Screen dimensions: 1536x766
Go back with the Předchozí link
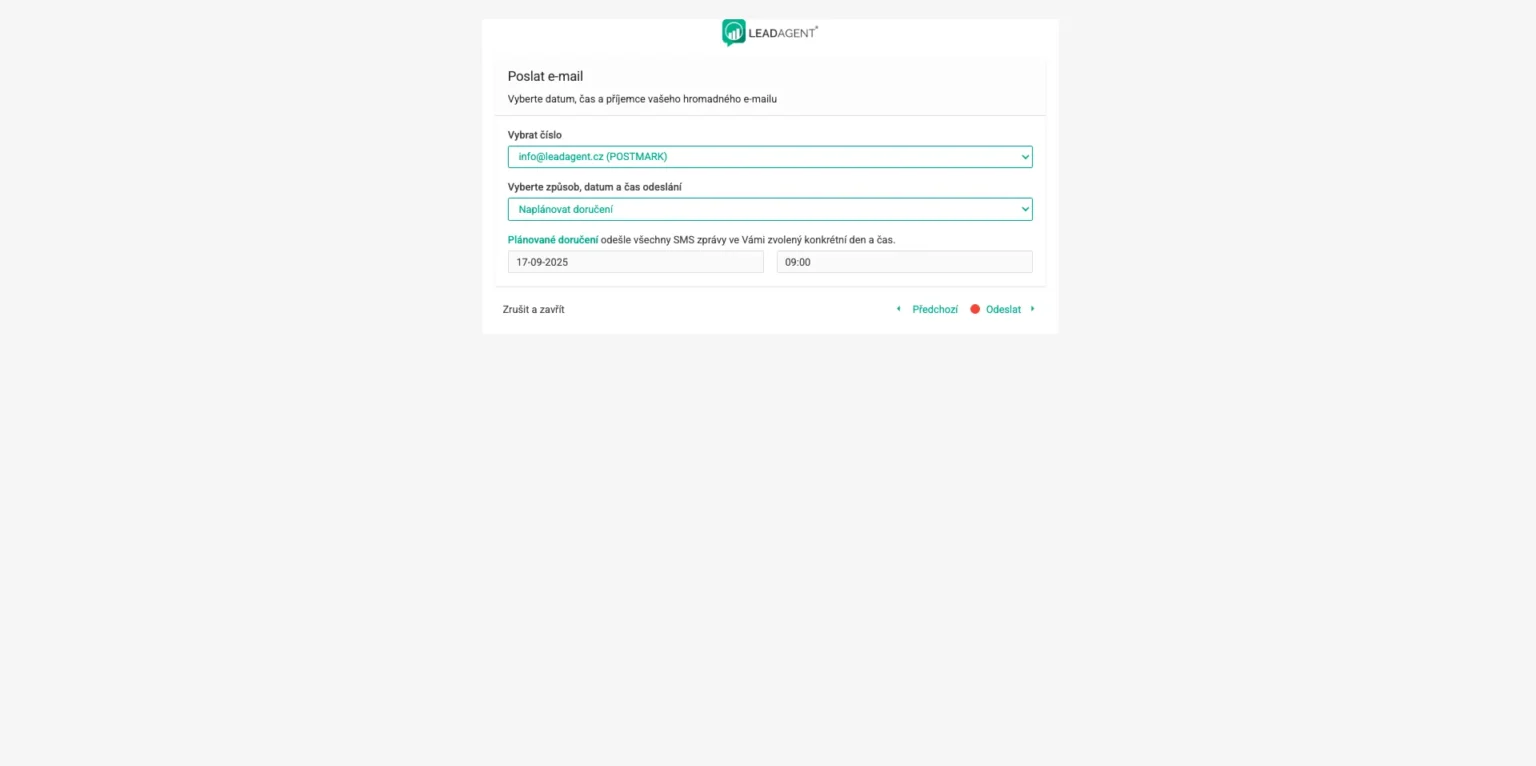click(x=935, y=310)
